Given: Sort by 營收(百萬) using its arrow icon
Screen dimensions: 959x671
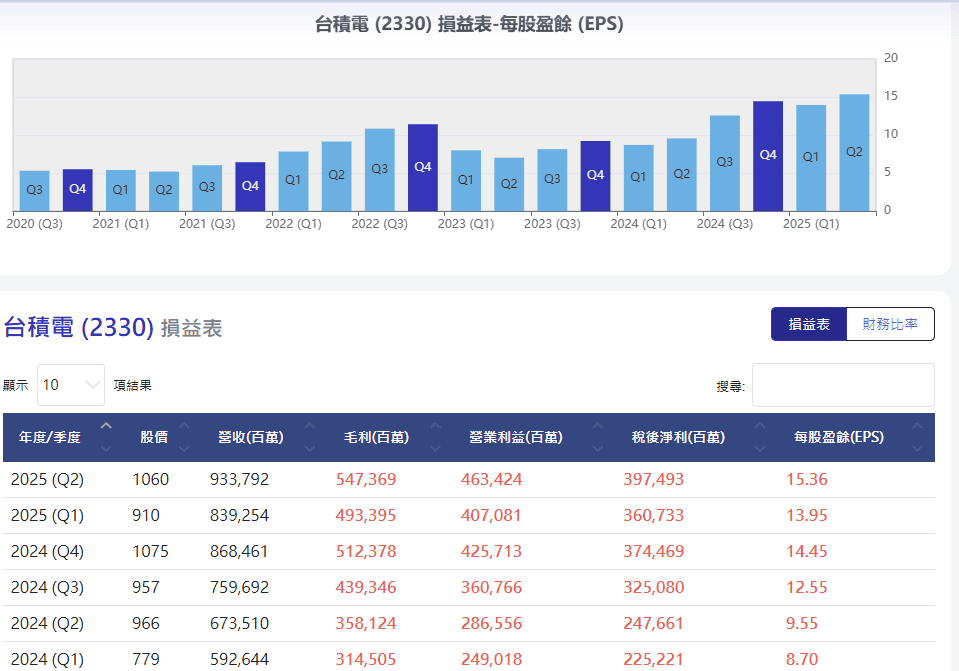Looking at the screenshot, I should (x=309, y=437).
